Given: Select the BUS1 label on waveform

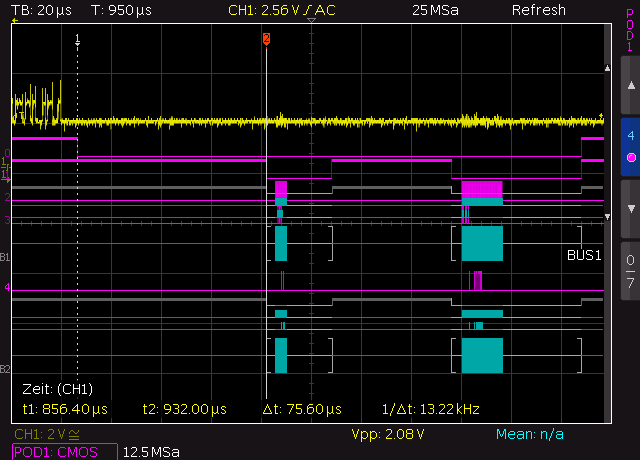Looking at the screenshot, I should tap(584, 256).
